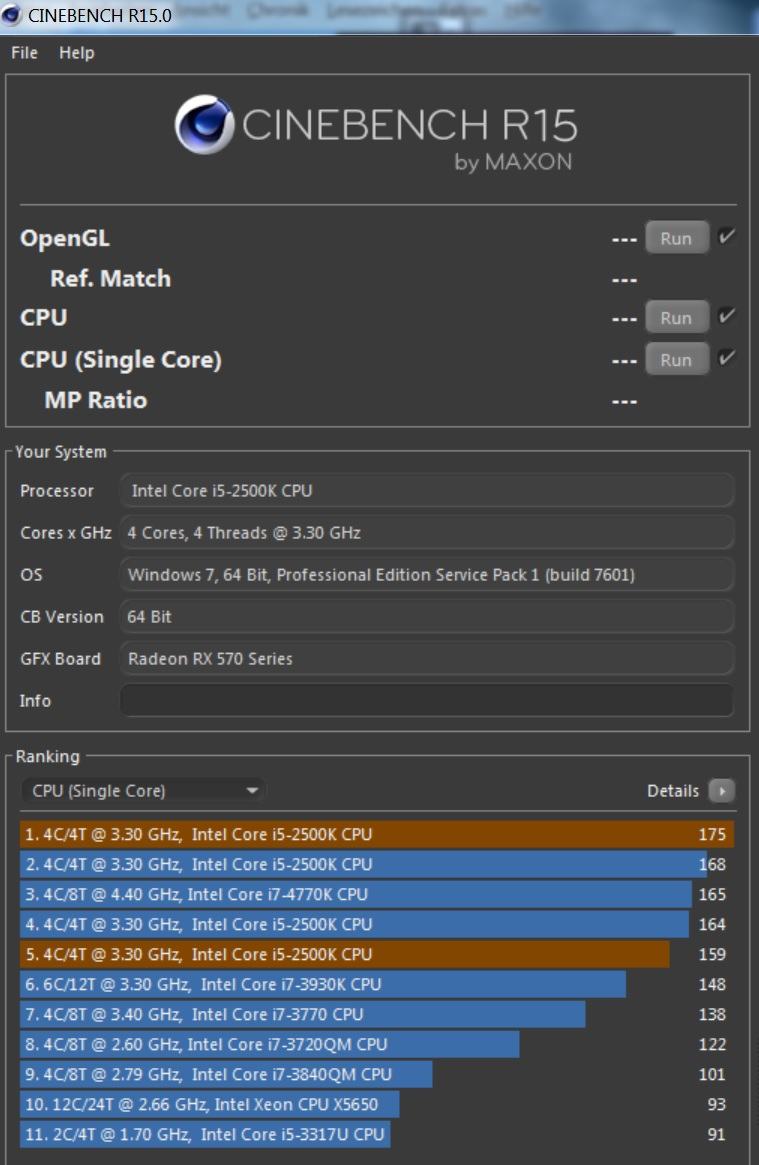Select the Core i7-3930K ranking entry
This screenshot has height=1165, width=759.
(322, 984)
